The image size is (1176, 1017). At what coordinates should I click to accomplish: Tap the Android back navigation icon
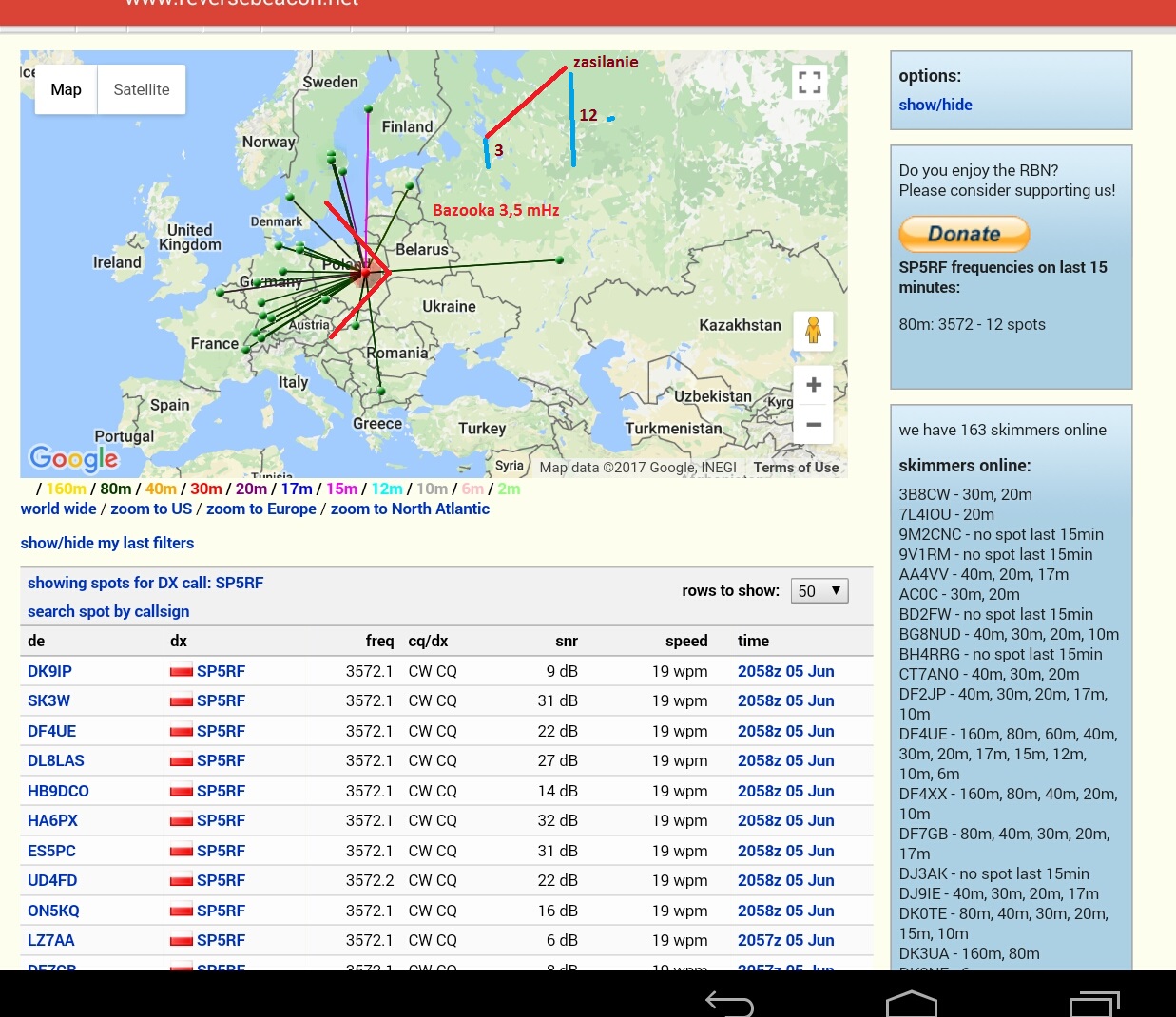729,1003
